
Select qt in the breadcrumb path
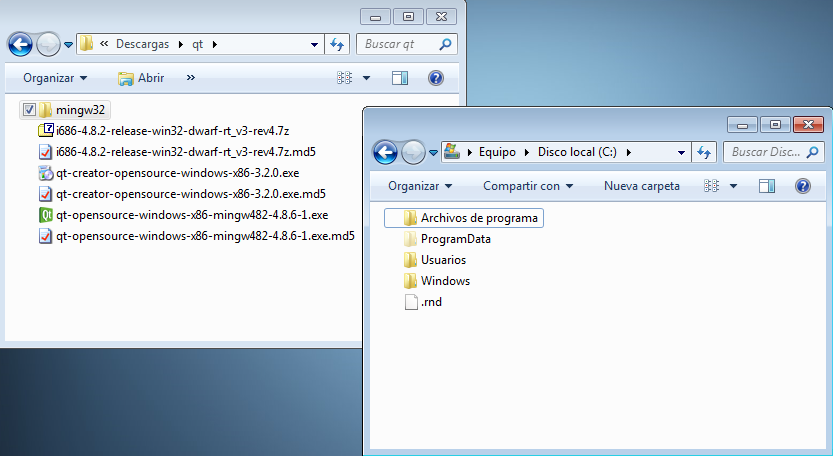coord(198,44)
